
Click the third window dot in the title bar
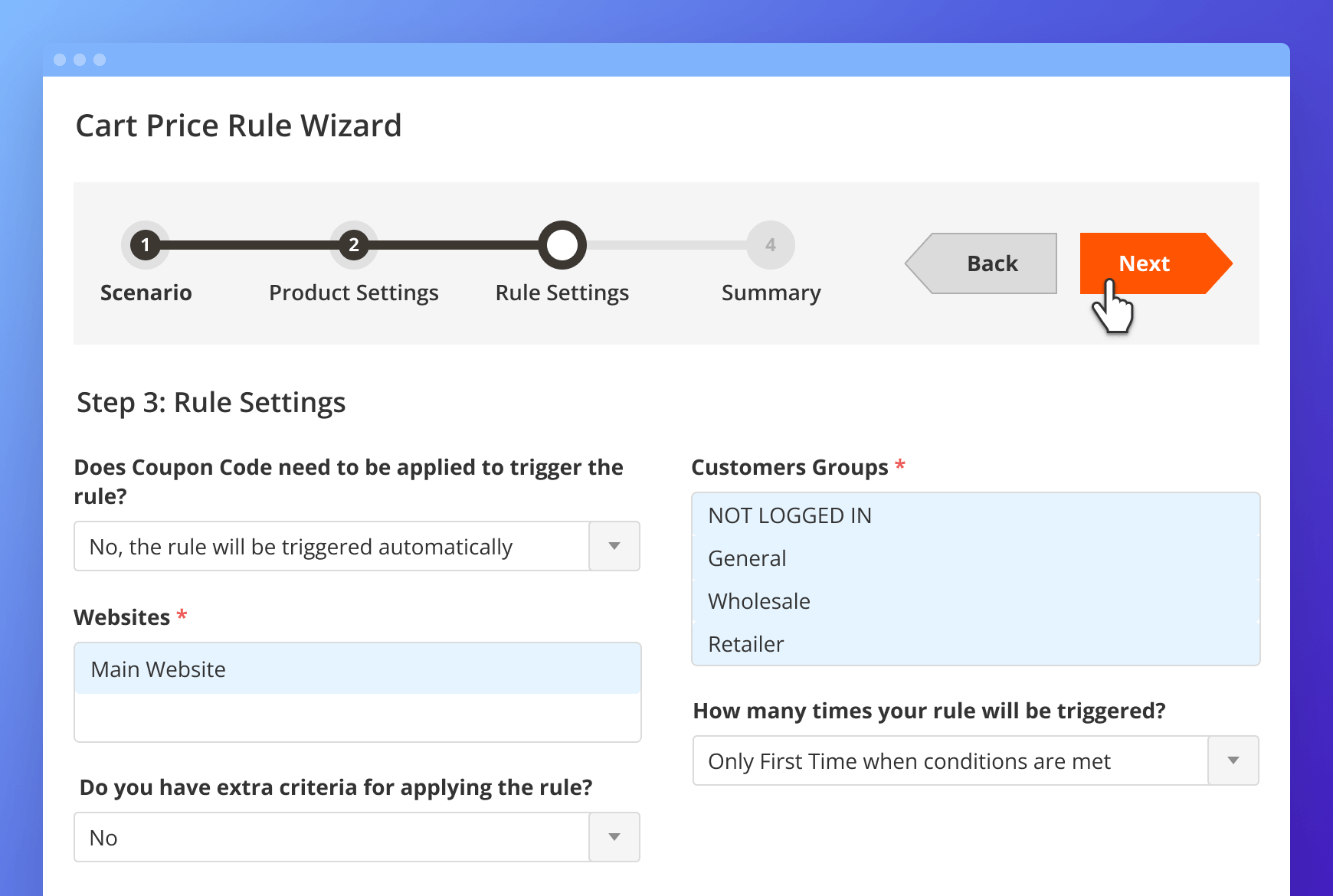coord(99,59)
